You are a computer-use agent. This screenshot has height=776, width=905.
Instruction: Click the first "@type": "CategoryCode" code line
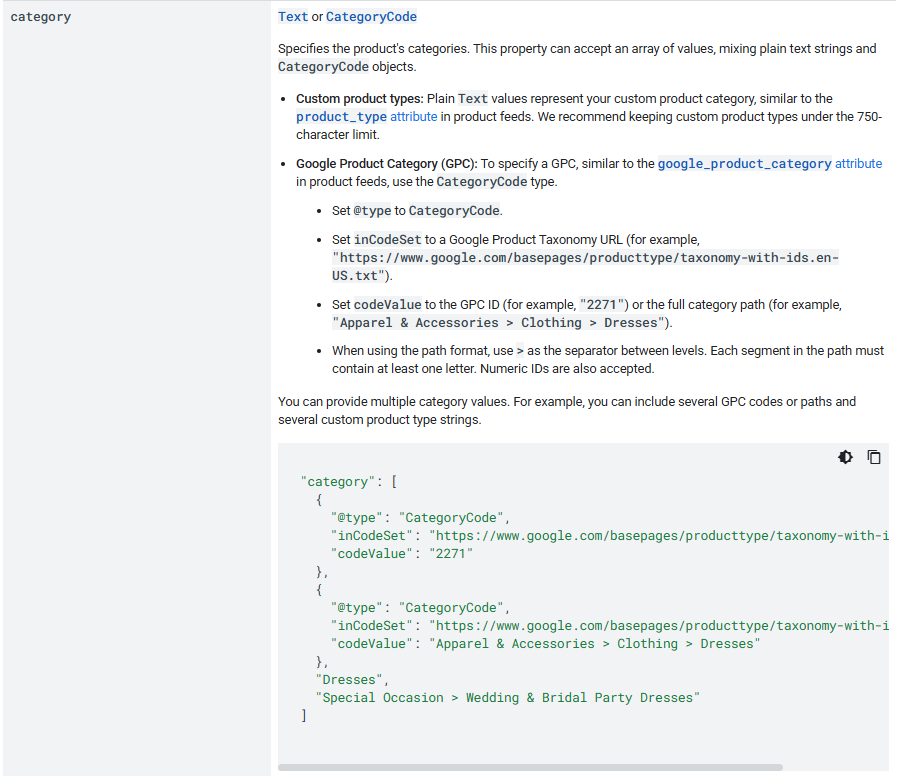click(421, 518)
